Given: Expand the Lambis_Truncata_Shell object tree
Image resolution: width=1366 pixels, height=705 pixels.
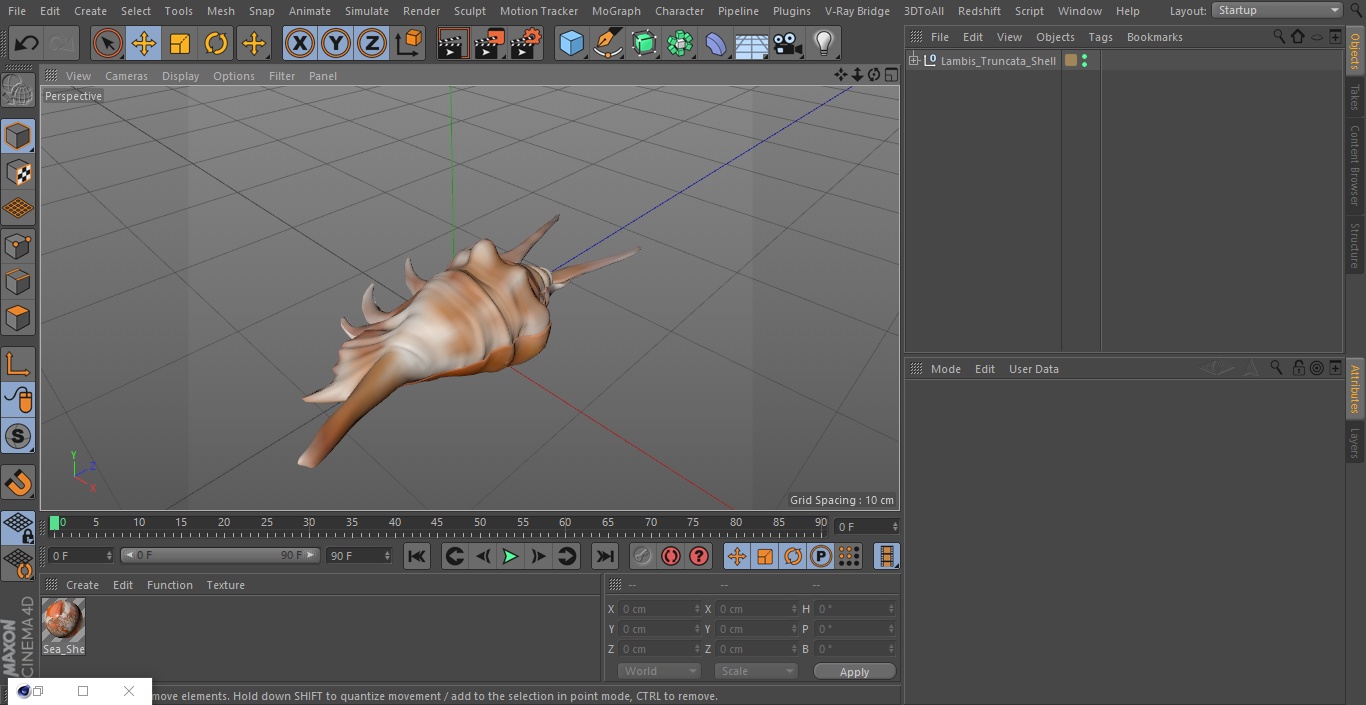Looking at the screenshot, I should [913, 61].
